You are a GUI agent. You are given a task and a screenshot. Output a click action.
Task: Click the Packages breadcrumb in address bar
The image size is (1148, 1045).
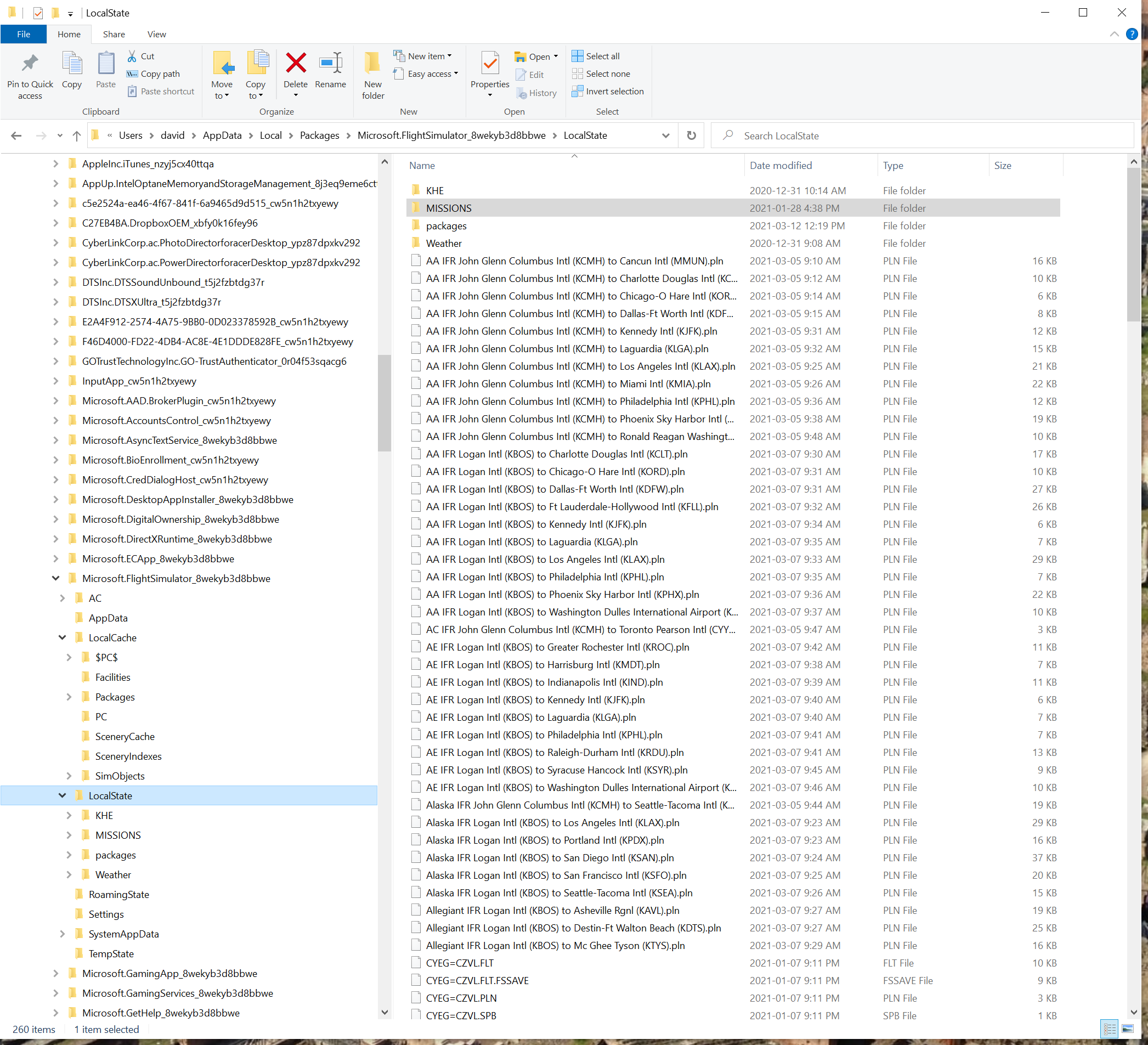tap(319, 135)
